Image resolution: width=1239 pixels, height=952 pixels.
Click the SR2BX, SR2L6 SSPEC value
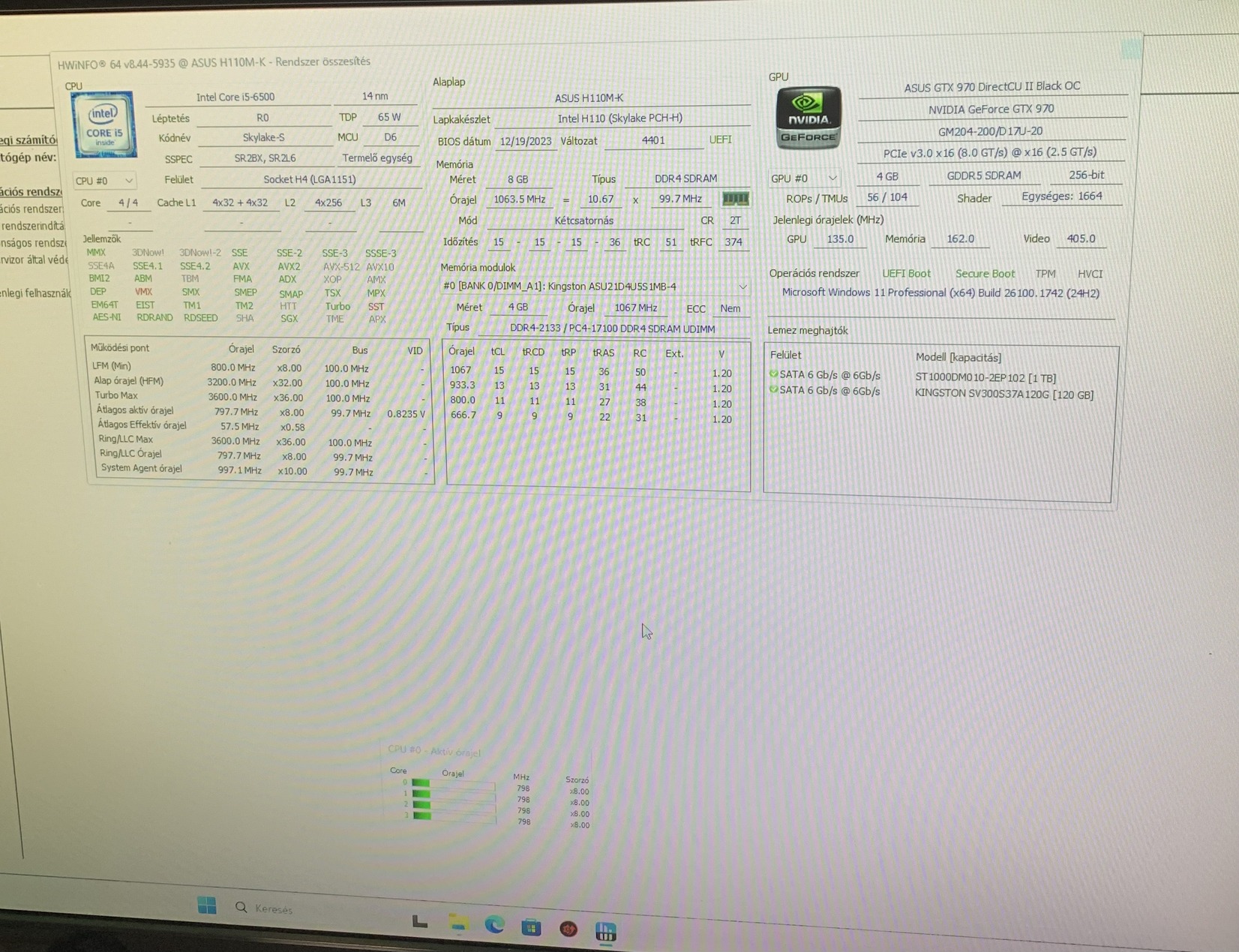tap(265, 158)
